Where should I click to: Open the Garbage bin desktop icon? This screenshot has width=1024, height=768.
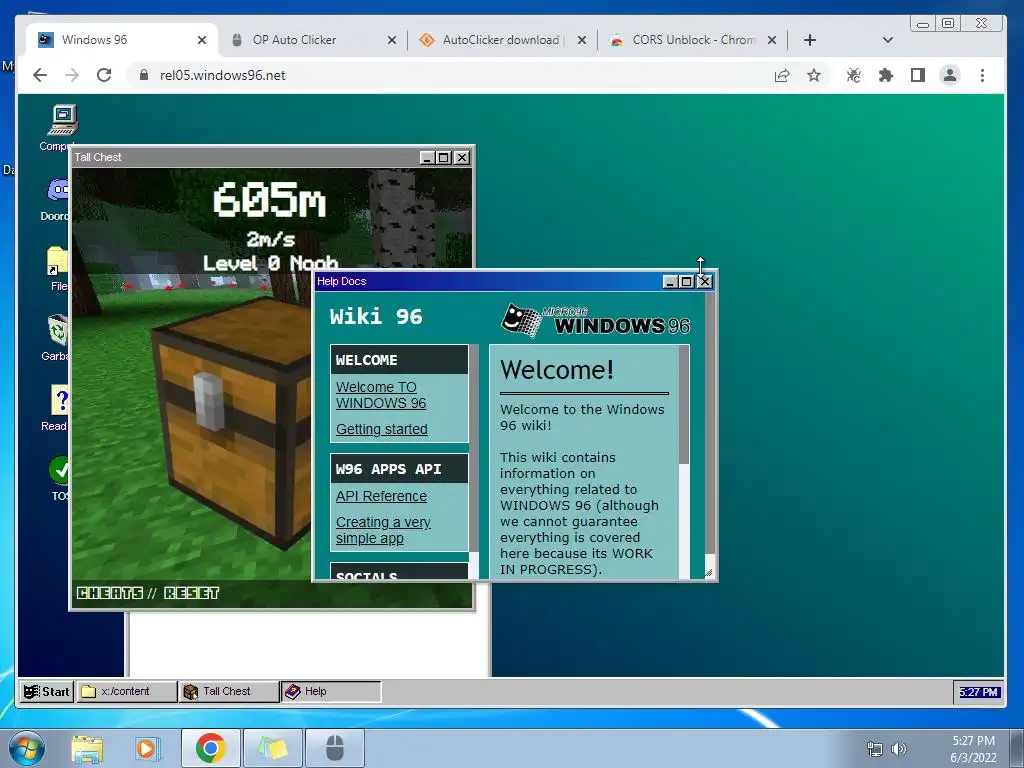pos(58,329)
